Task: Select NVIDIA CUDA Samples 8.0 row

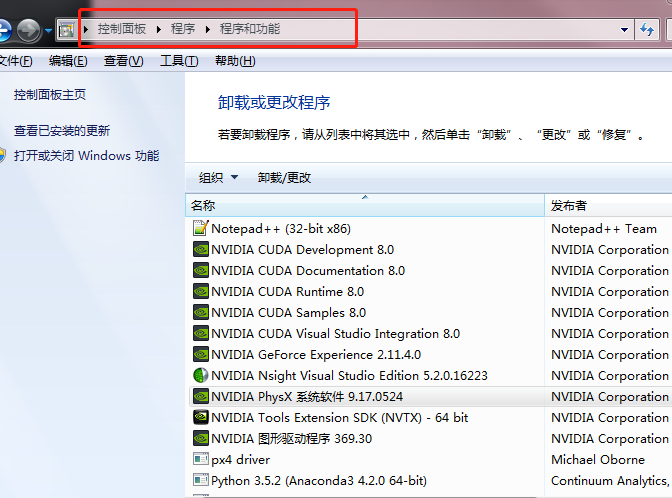Action: pyautogui.click(x=430, y=312)
